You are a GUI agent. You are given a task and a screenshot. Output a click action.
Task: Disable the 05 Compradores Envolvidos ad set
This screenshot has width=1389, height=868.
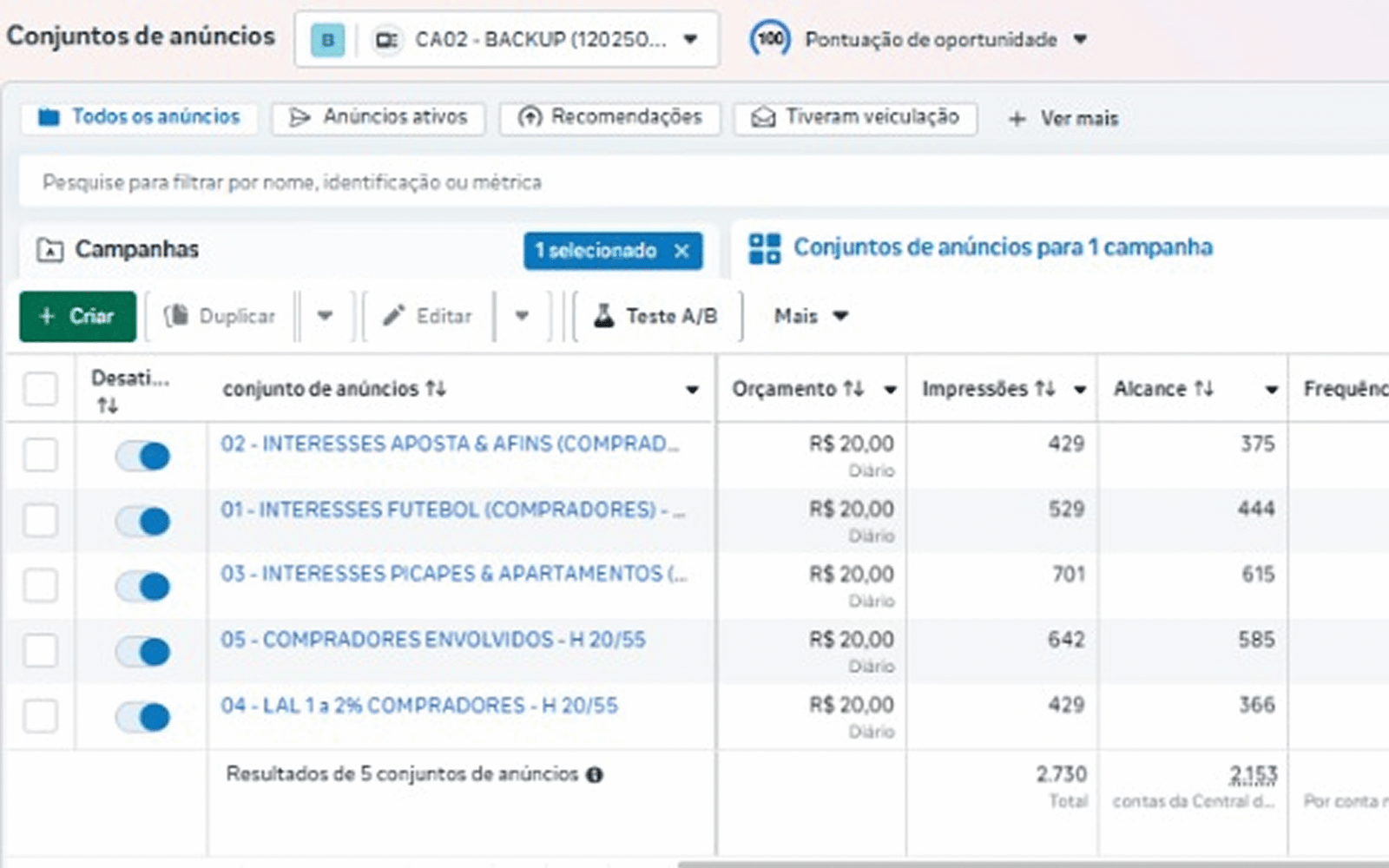click(x=143, y=651)
